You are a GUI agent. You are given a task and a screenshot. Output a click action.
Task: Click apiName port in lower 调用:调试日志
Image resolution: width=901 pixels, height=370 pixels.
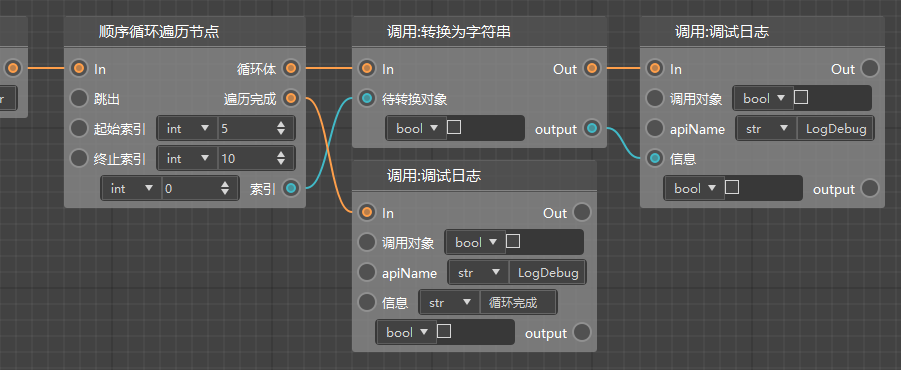[367, 272]
